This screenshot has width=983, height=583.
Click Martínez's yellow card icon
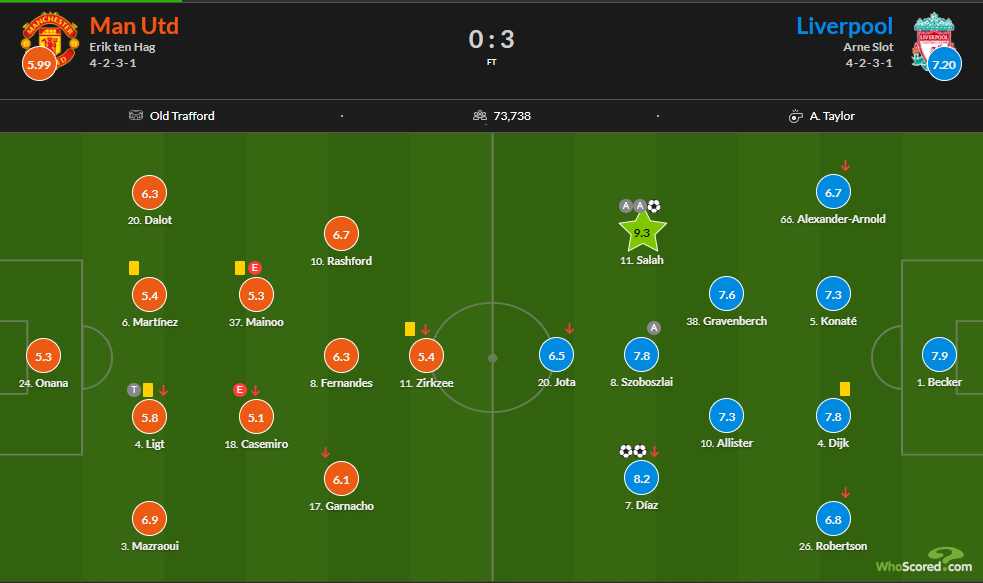pyautogui.click(x=134, y=268)
